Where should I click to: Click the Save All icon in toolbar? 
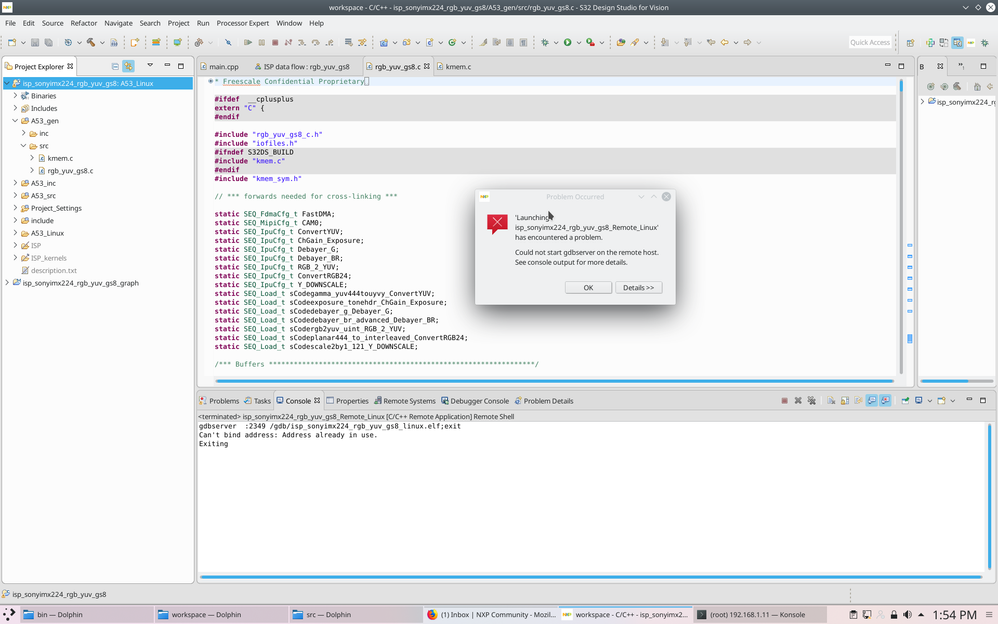coord(48,43)
